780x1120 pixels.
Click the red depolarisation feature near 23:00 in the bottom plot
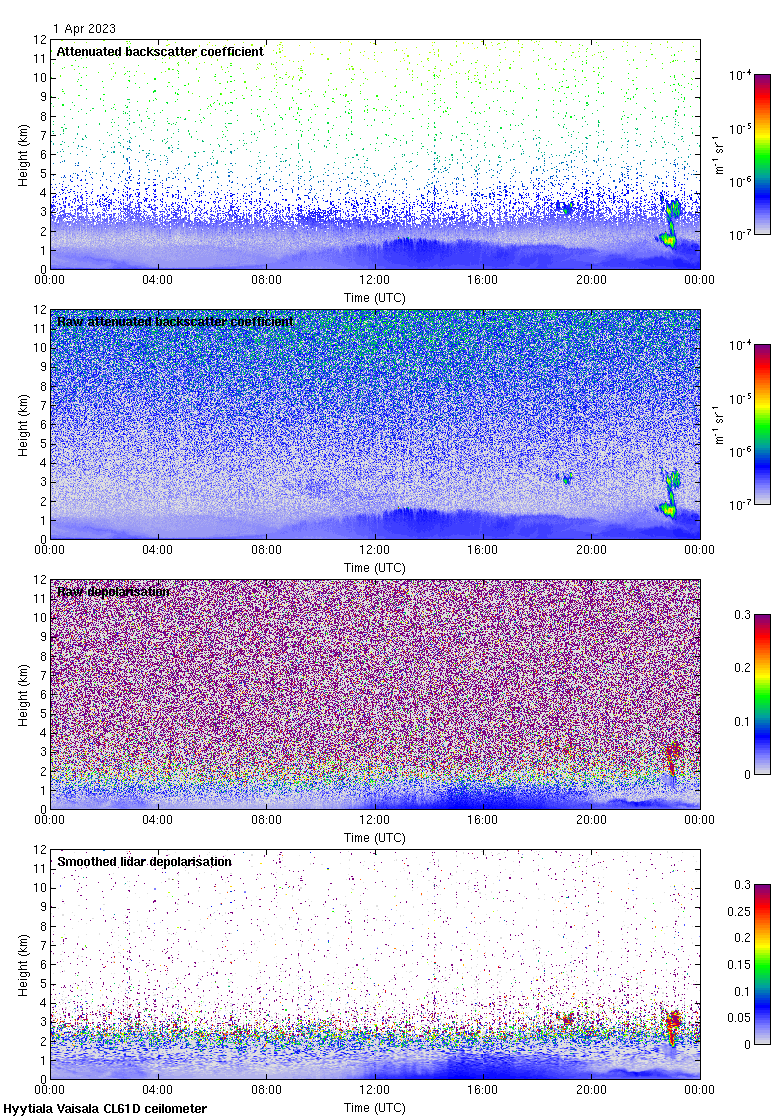pos(673,1027)
